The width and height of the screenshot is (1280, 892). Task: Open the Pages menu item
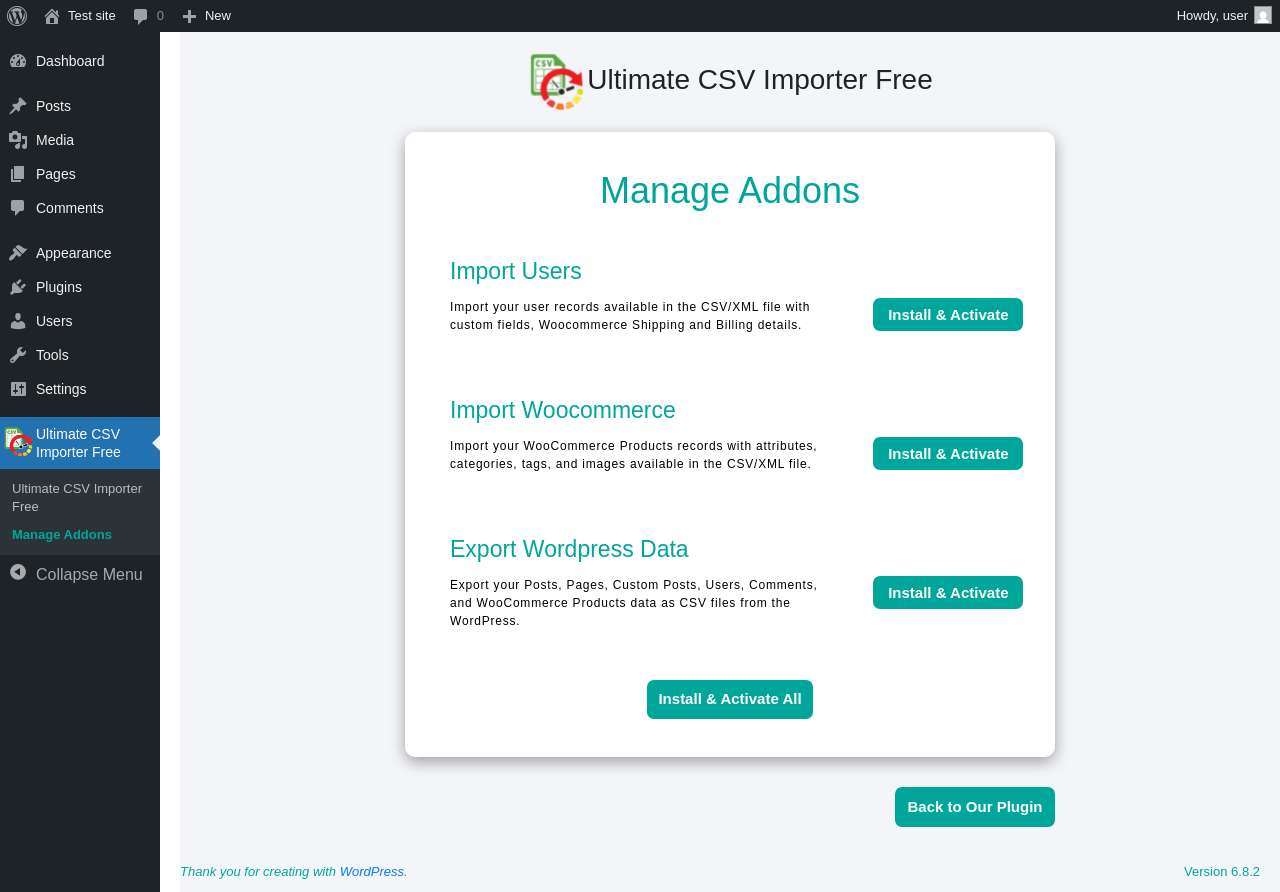click(56, 174)
